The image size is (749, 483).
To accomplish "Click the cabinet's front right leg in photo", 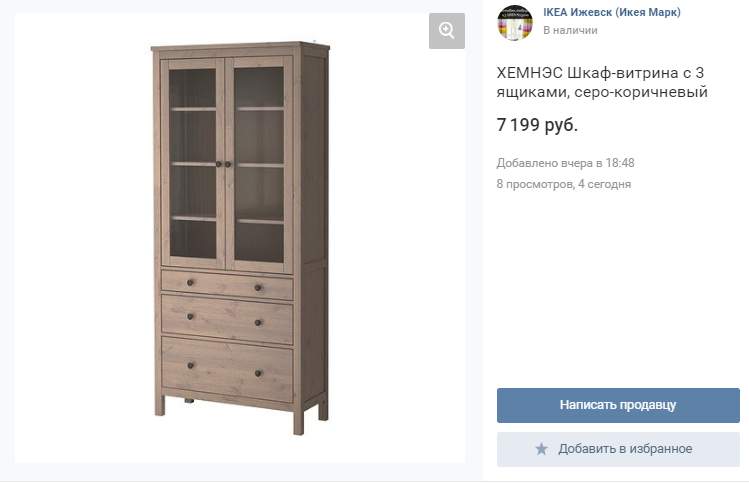I will tap(299, 423).
